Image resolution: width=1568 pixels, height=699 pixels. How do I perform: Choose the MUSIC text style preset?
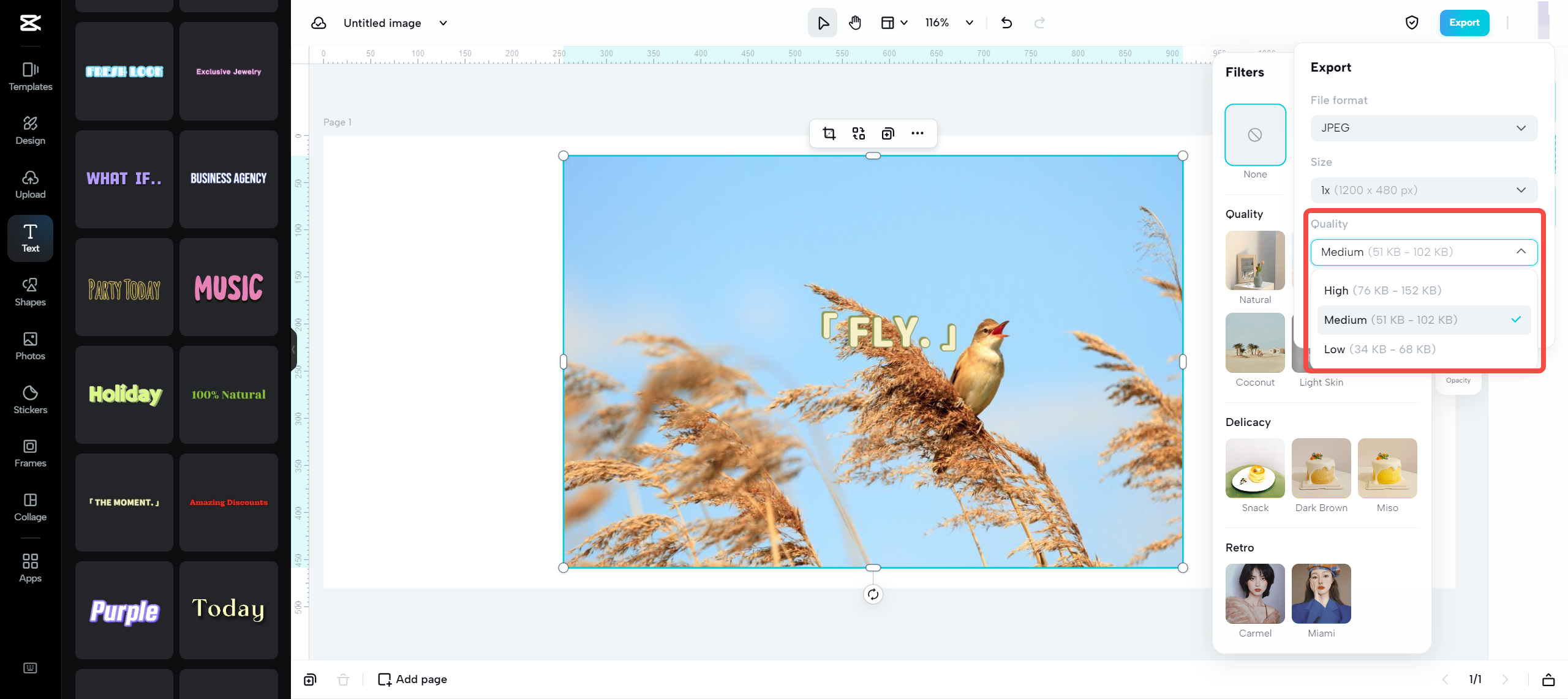tap(228, 287)
